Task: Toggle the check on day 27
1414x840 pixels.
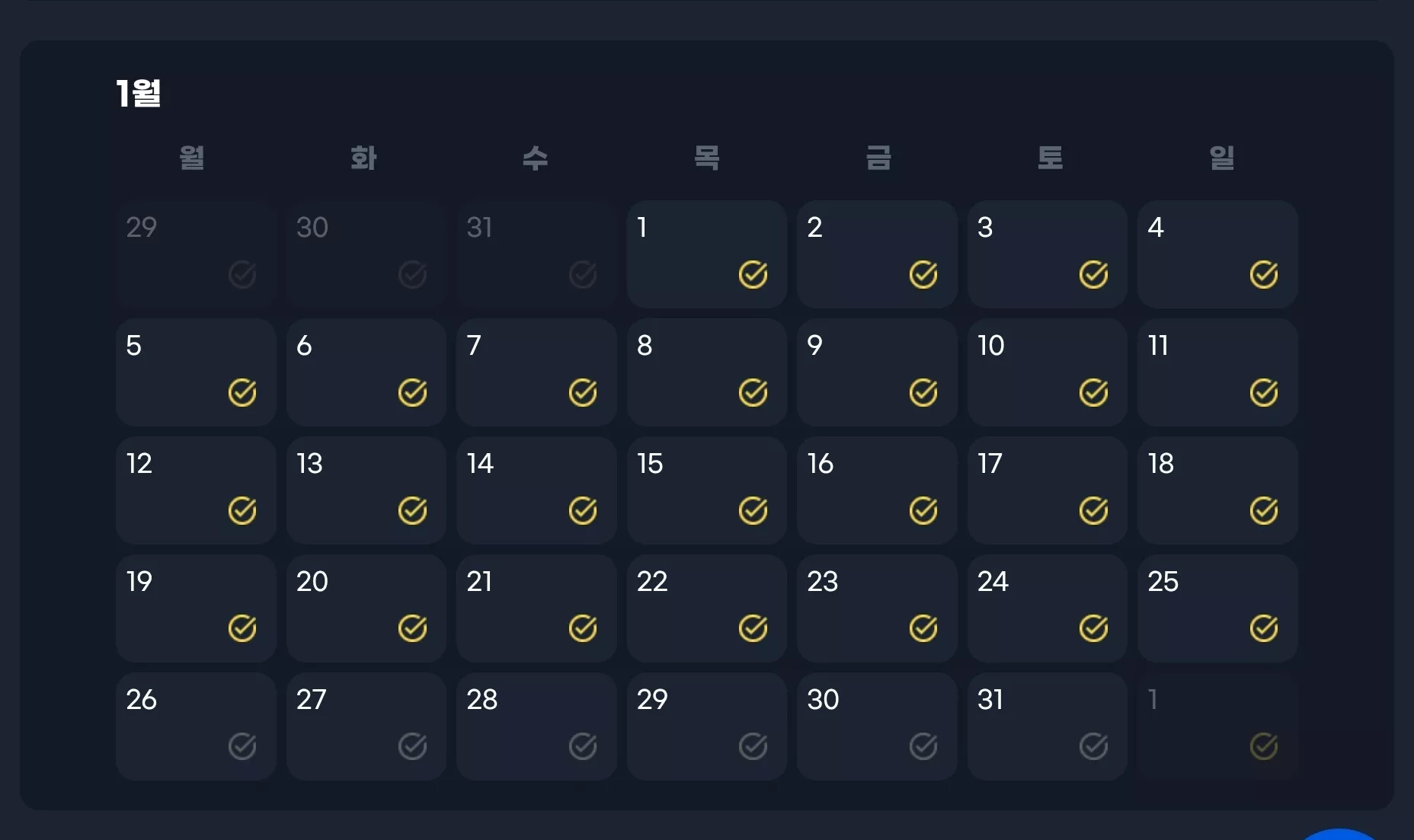Action: (x=412, y=746)
